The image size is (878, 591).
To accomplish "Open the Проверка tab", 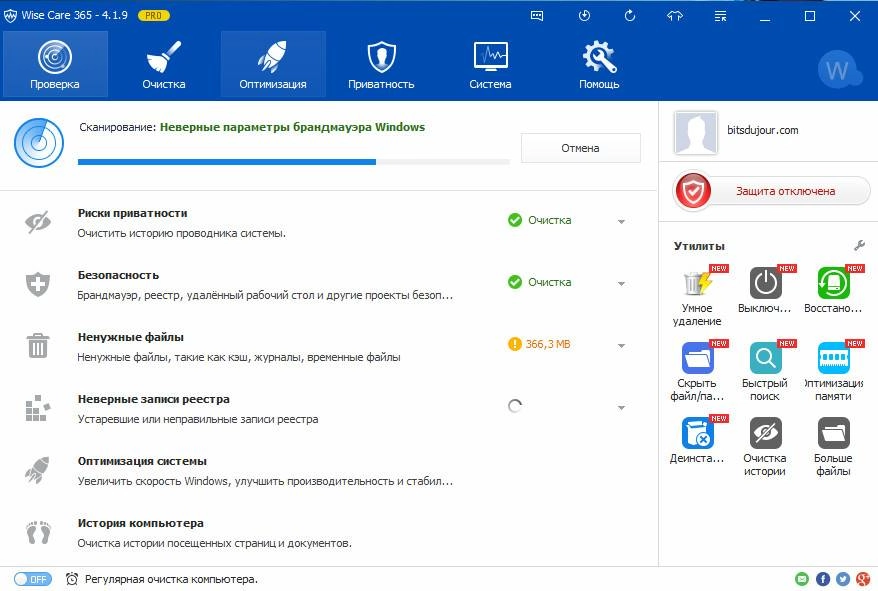I will [55, 64].
